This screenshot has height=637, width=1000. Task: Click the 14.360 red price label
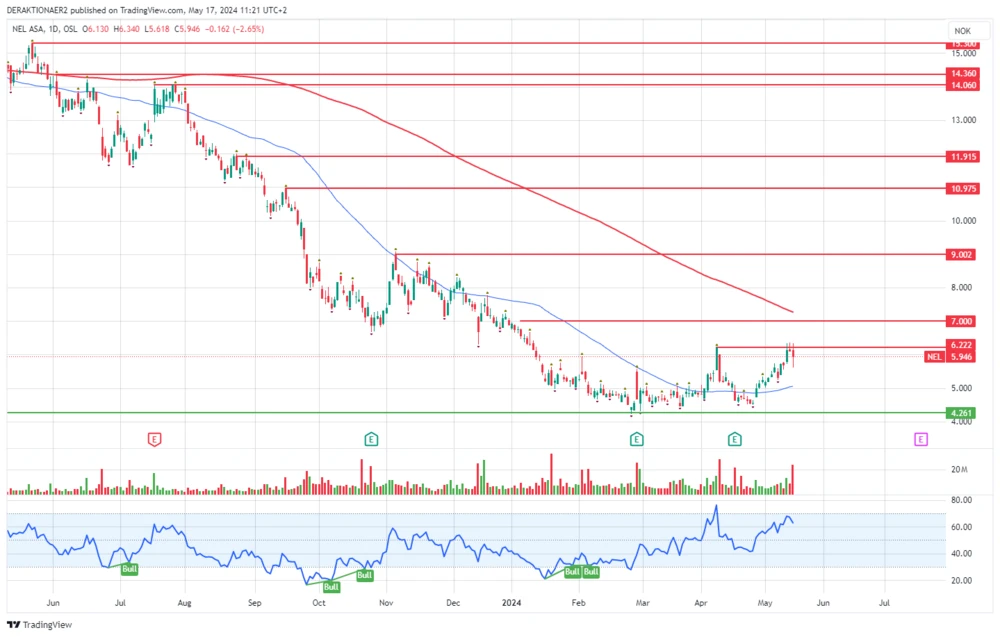(x=963, y=74)
